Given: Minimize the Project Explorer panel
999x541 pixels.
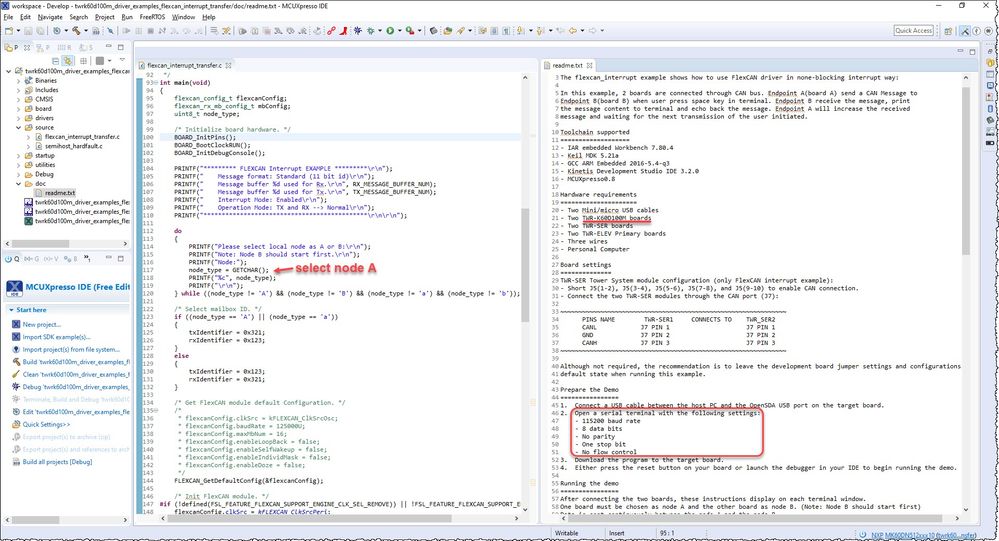Looking at the screenshot, I should click(108, 47).
